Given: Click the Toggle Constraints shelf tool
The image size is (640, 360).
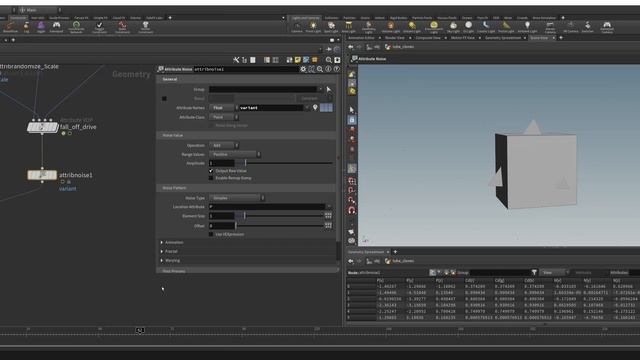Looking at the screenshot, I should pyautogui.click(x=99, y=27).
